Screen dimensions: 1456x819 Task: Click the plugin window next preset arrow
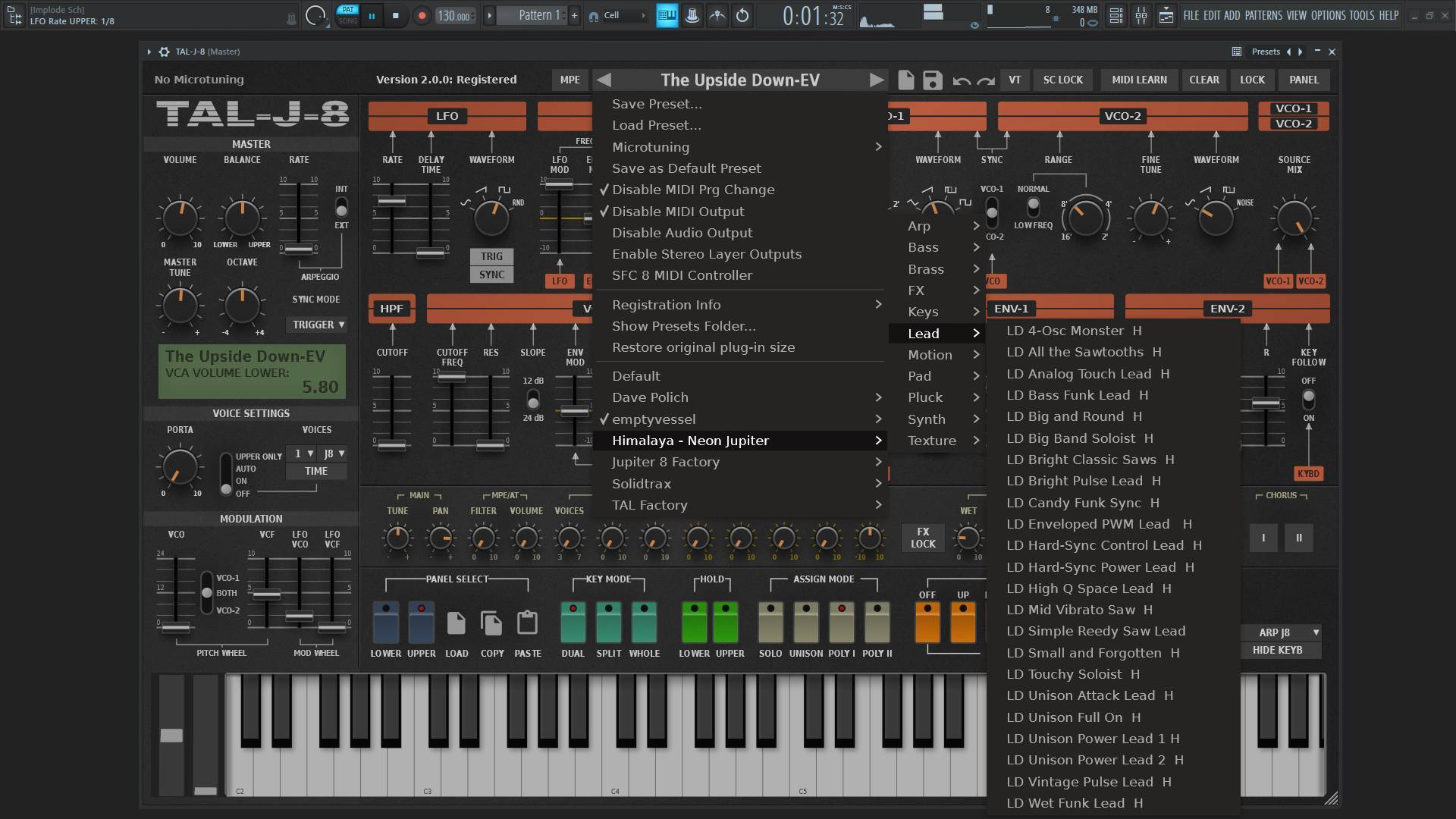tap(1301, 52)
